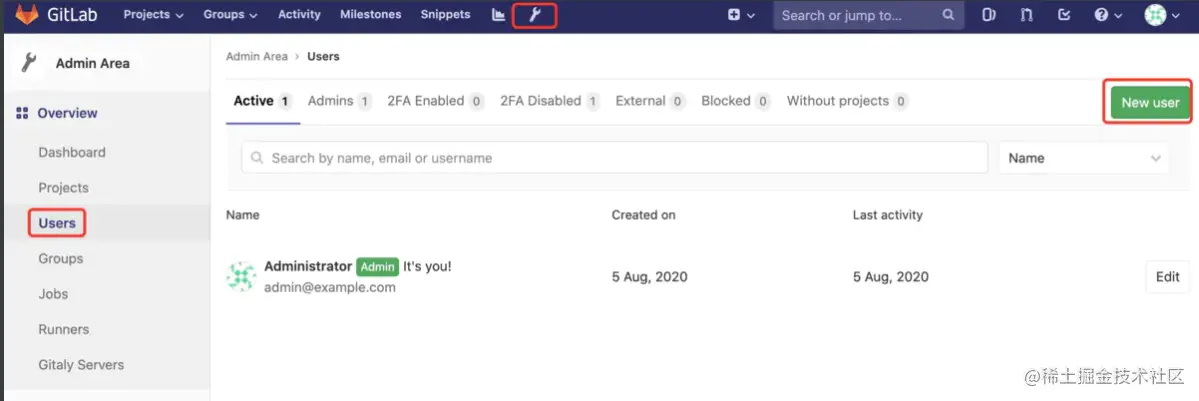Screen dimensions: 1199x401
Task: Click the Users breadcrumb
Action: coord(323,57)
